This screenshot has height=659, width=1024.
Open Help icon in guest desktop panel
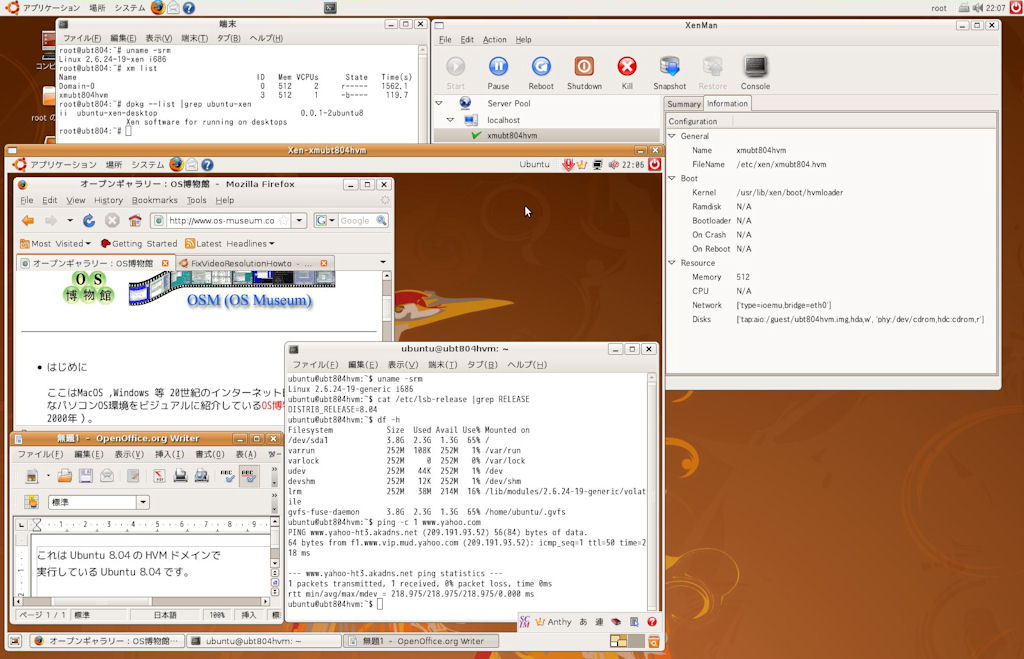tap(207, 165)
